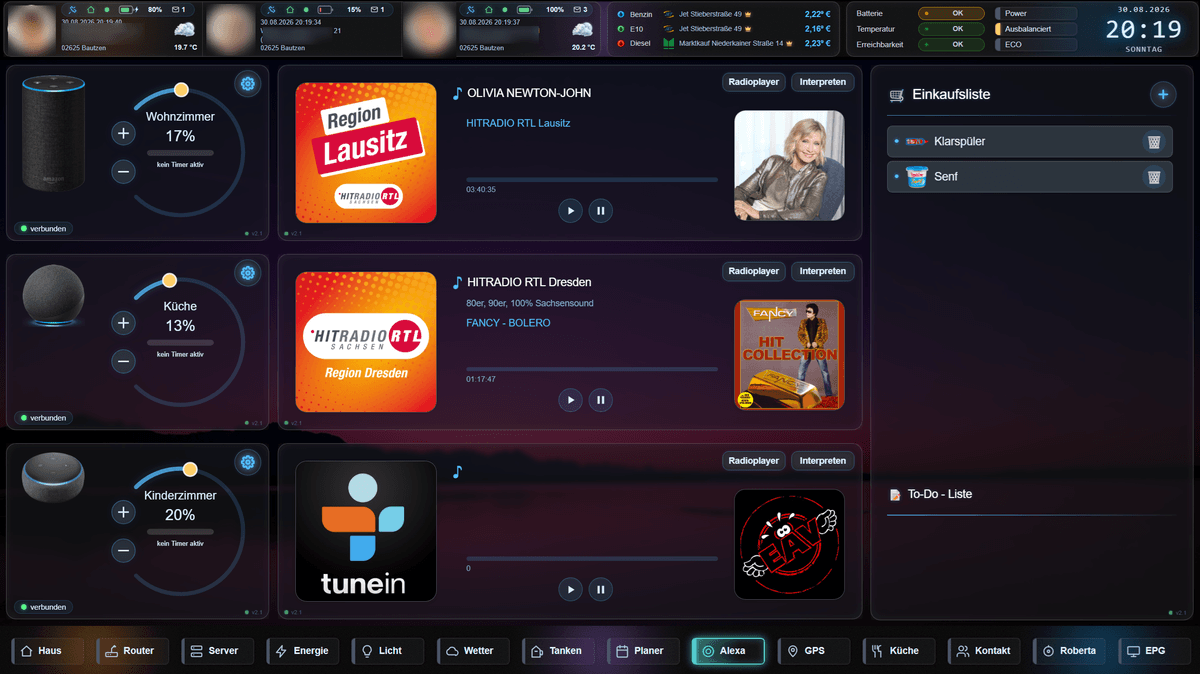1200x674 pixels.
Task: Click the Wohnzimmer volume dial knob
Action: tap(181, 90)
